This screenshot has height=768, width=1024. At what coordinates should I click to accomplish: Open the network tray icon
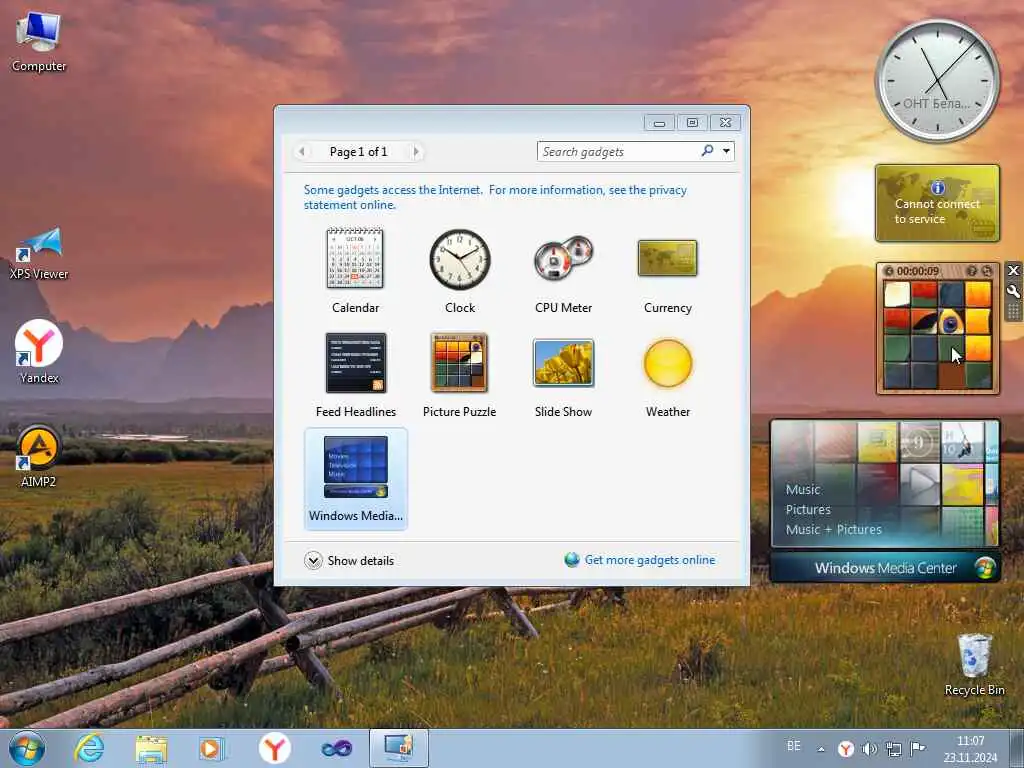pyautogui.click(x=893, y=748)
